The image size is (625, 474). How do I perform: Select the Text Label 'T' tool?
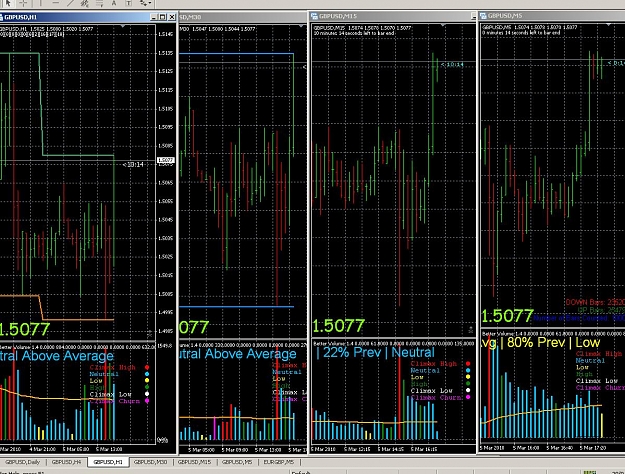pyautogui.click(x=128, y=3)
